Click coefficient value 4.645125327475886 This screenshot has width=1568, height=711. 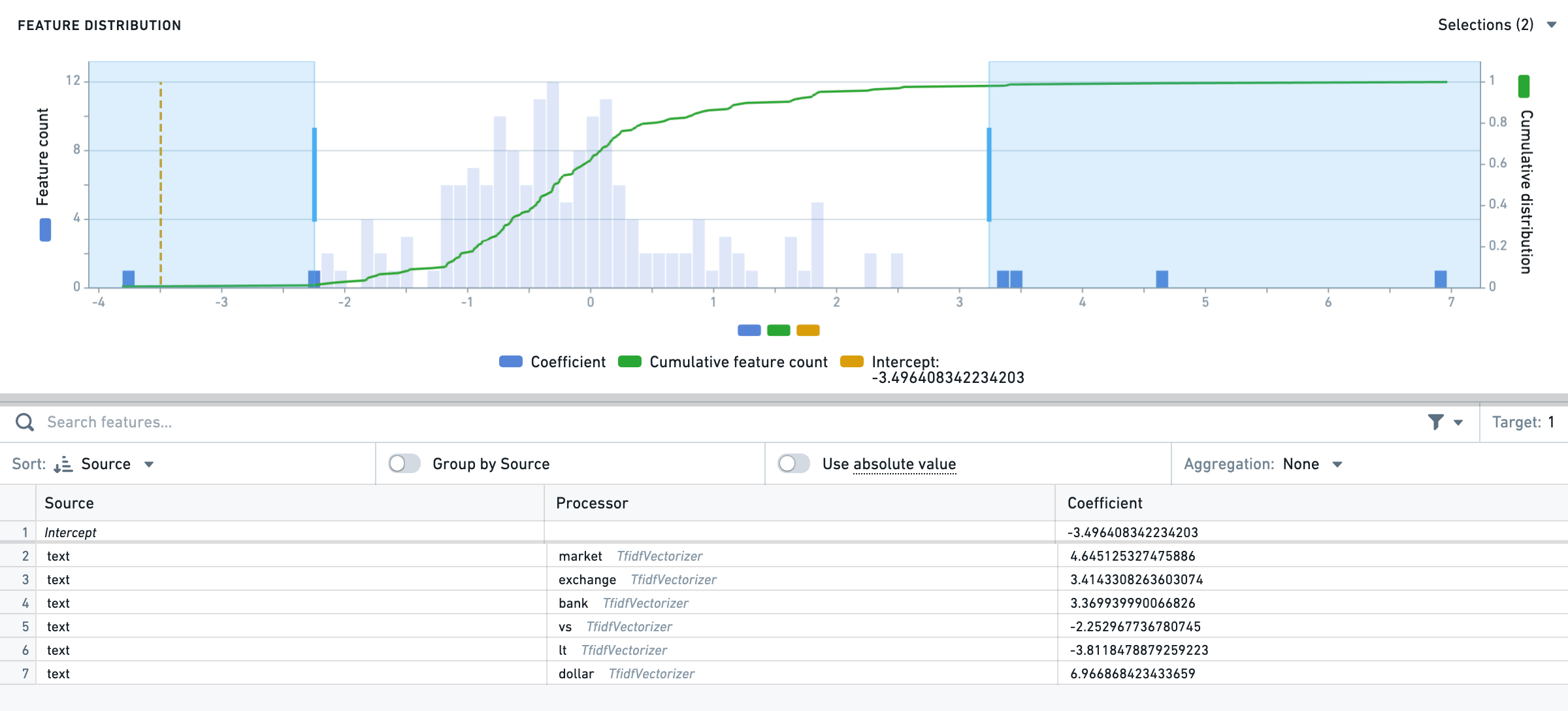click(x=1132, y=556)
